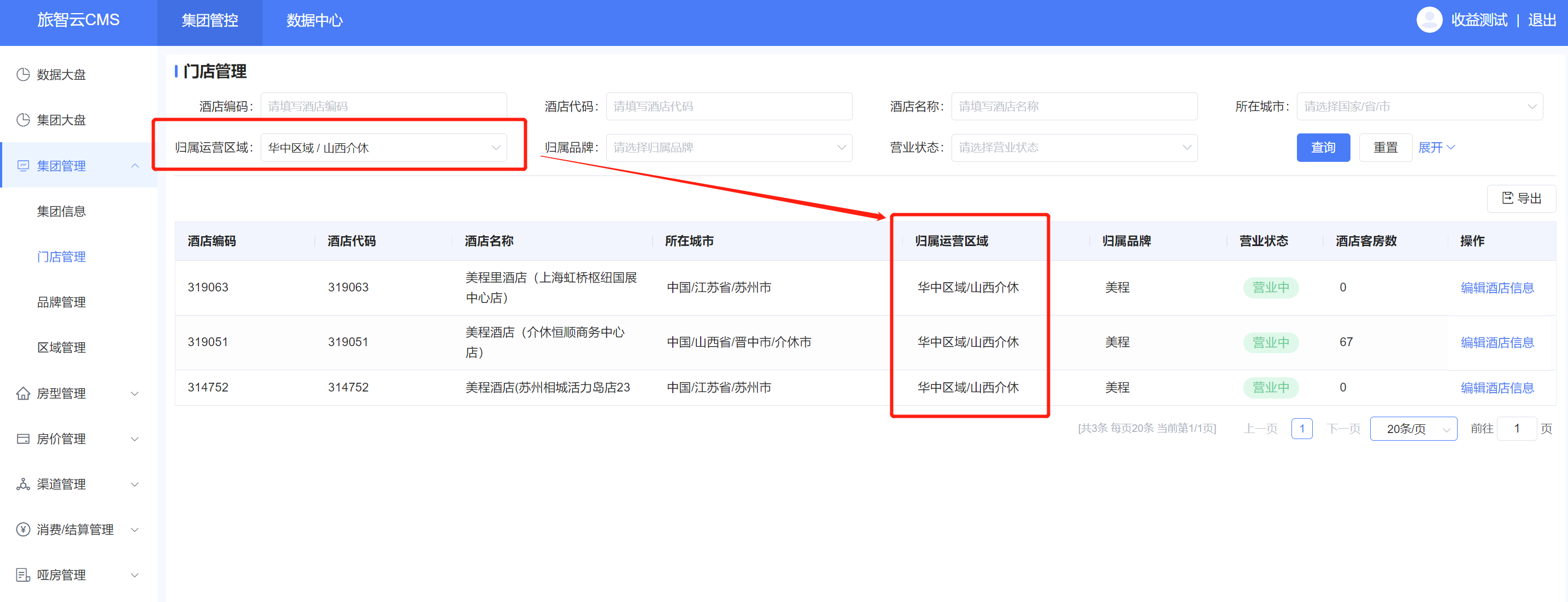1568x602 pixels.
Task: Open the 归属品牌 dropdown
Action: 729,147
